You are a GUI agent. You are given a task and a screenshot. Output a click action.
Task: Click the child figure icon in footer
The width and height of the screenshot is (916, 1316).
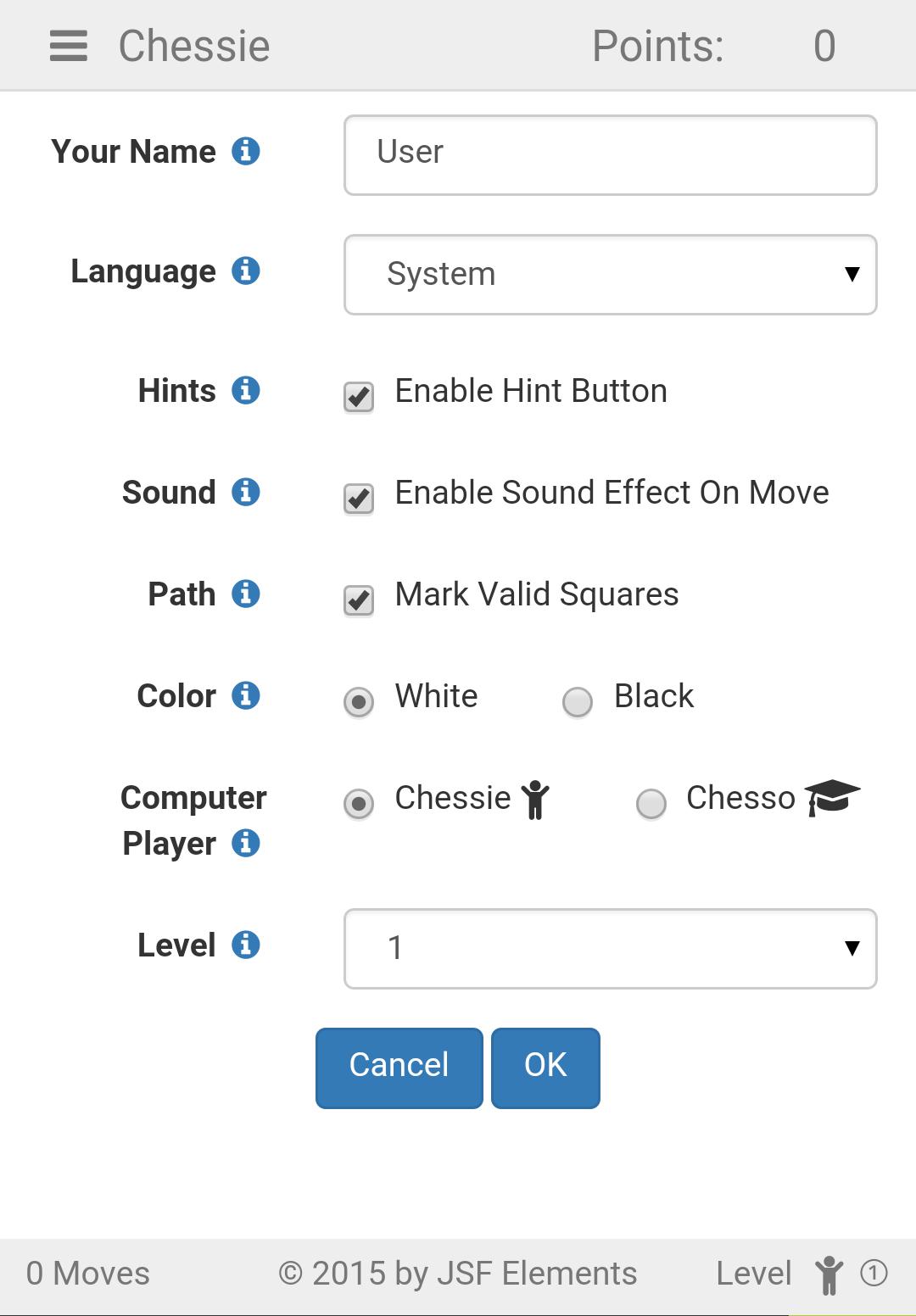tap(829, 1274)
